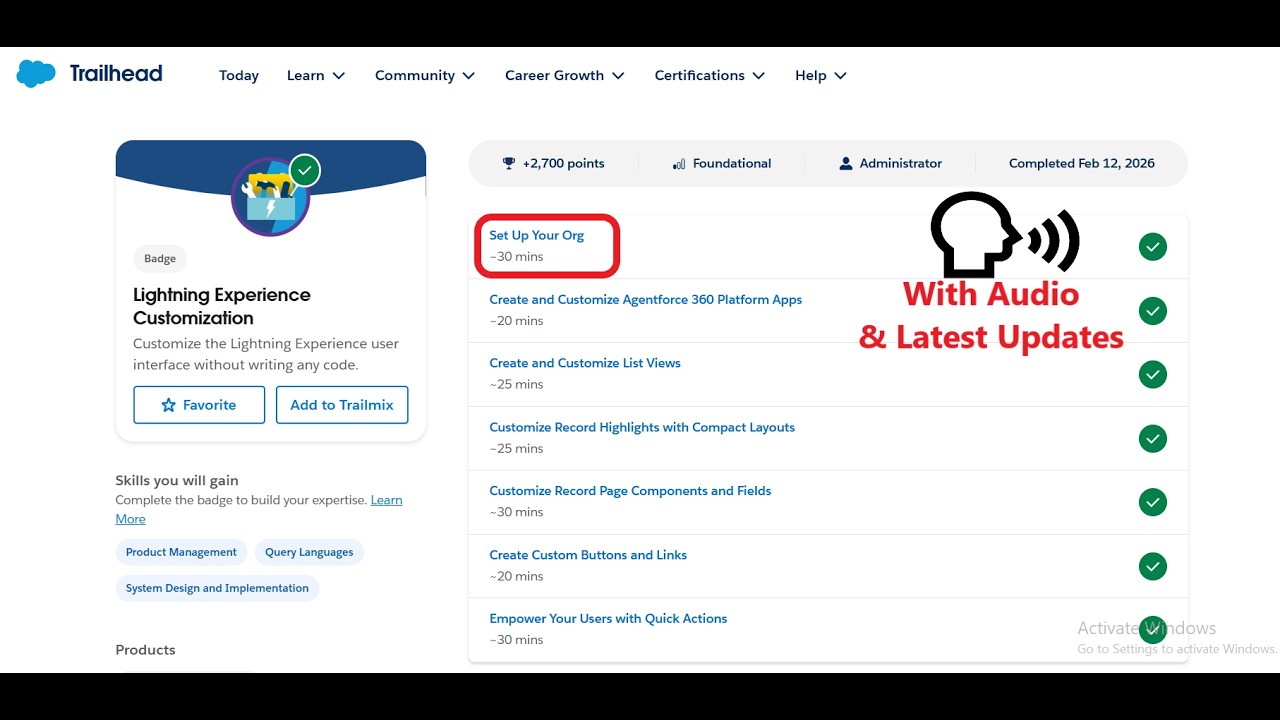
Task: Select System Design and Implementation tag
Action: (217, 588)
